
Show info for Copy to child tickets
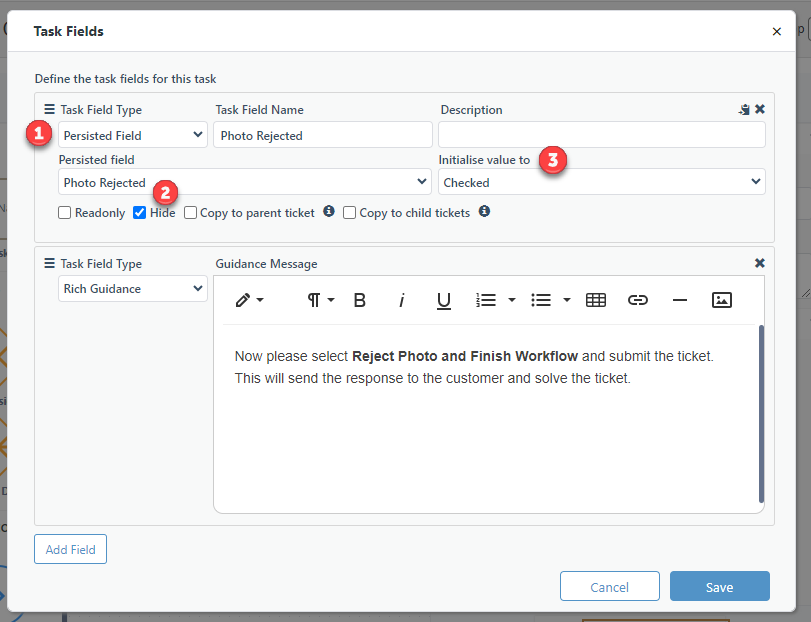[x=484, y=211]
